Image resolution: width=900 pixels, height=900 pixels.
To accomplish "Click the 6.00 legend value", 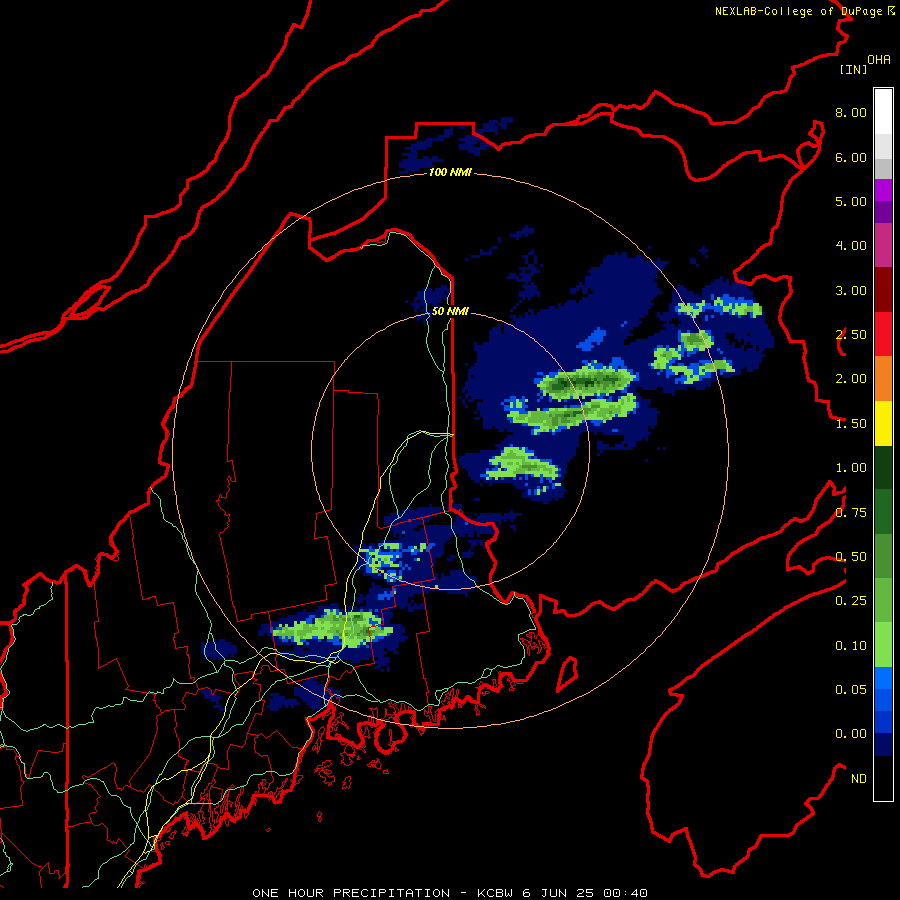I will pos(851,157).
